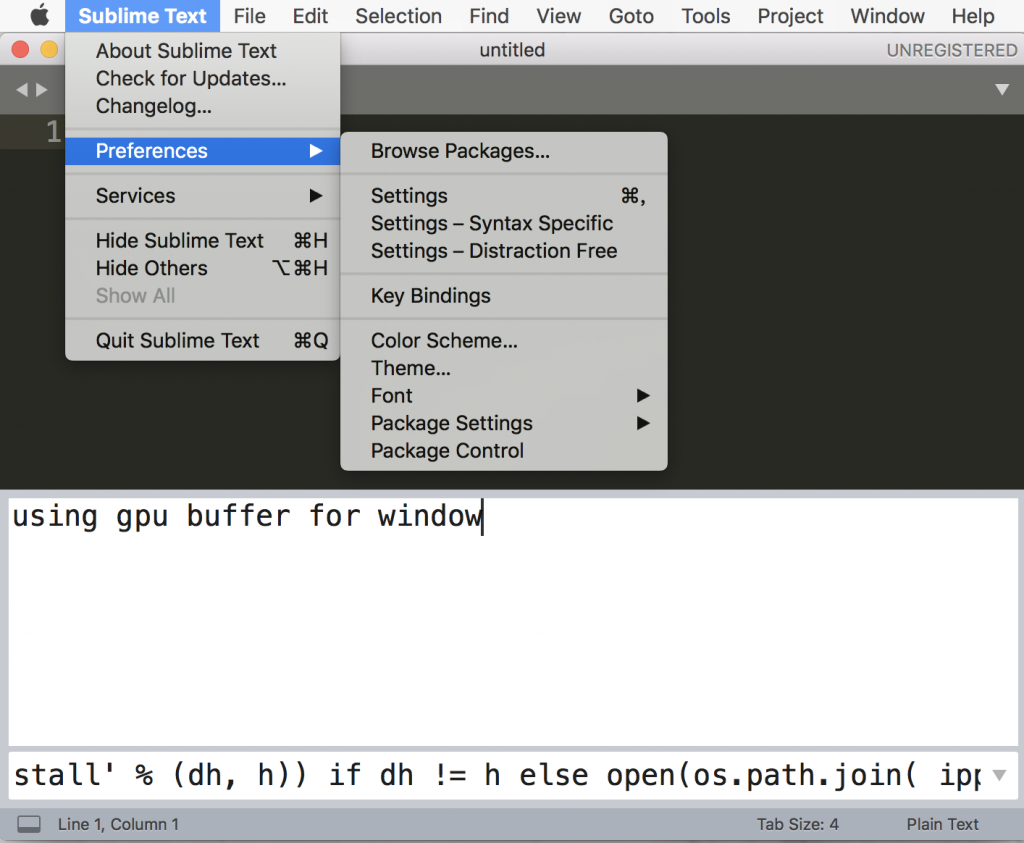Viewport: 1024px width, 843px height.
Task: Click the next tab arrow
Action: tap(42, 89)
